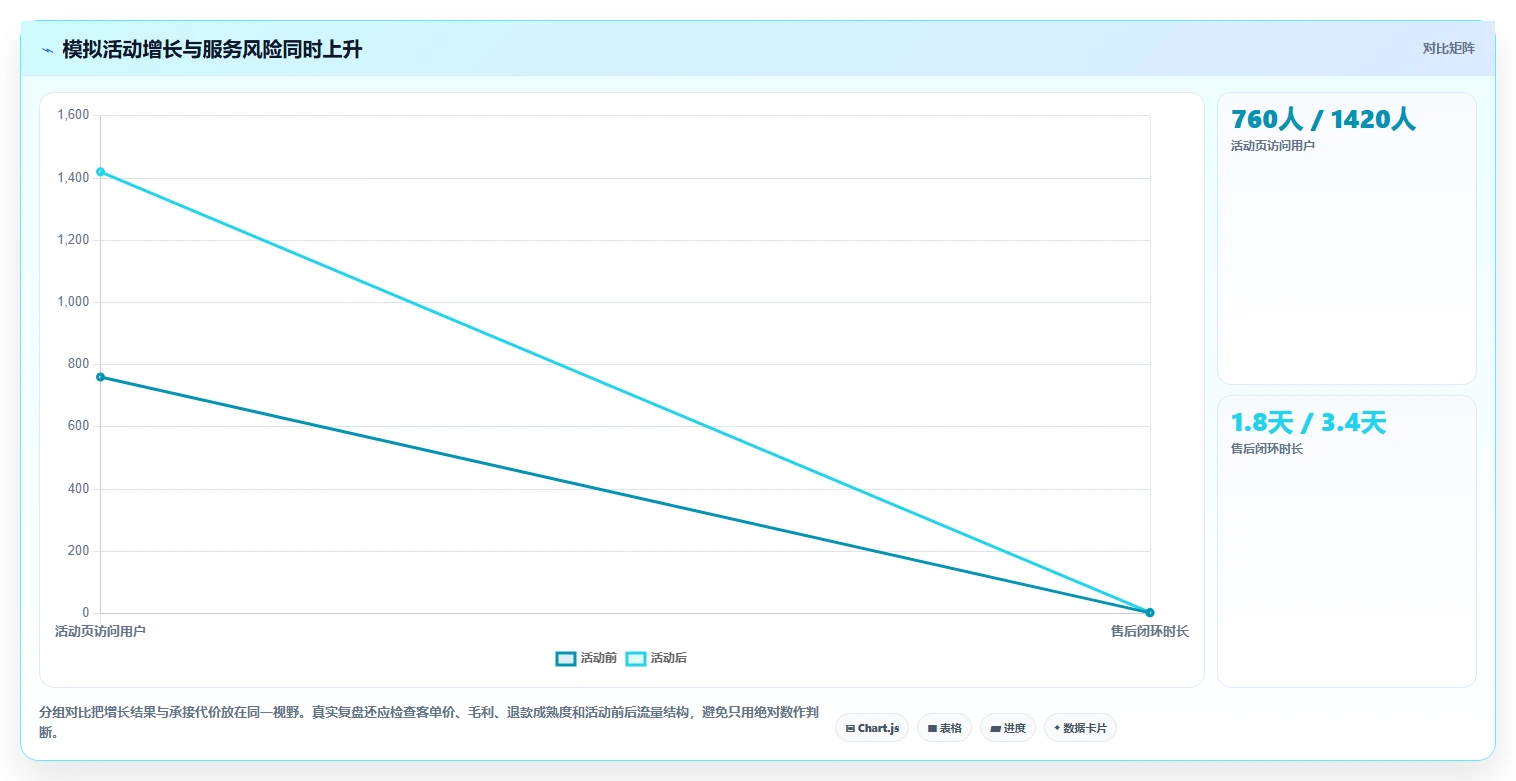The width and height of the screenshot is (1516, 781).
Task: Select the Chart.js tag chip
Action: (872, 728)
